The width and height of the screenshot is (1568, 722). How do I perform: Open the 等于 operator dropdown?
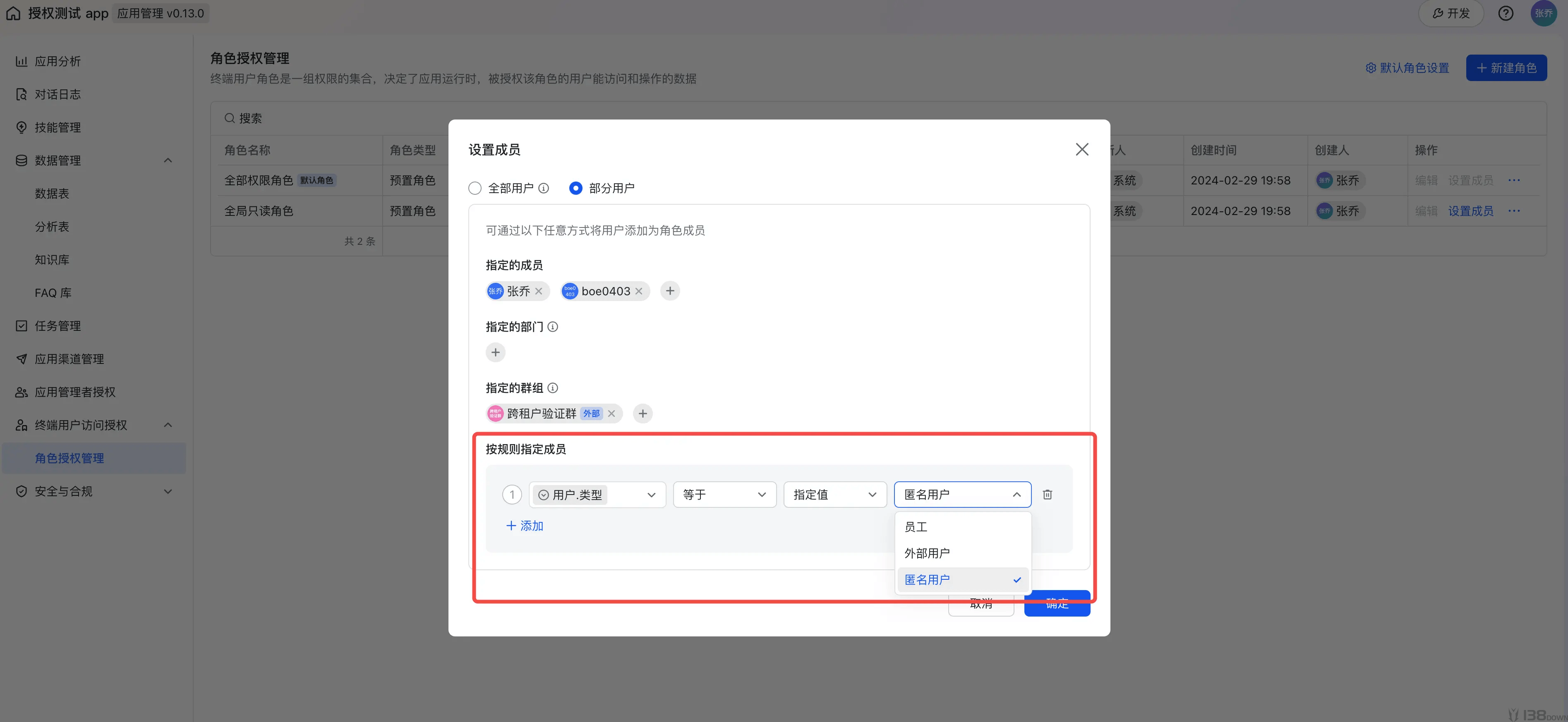point(724,495)
